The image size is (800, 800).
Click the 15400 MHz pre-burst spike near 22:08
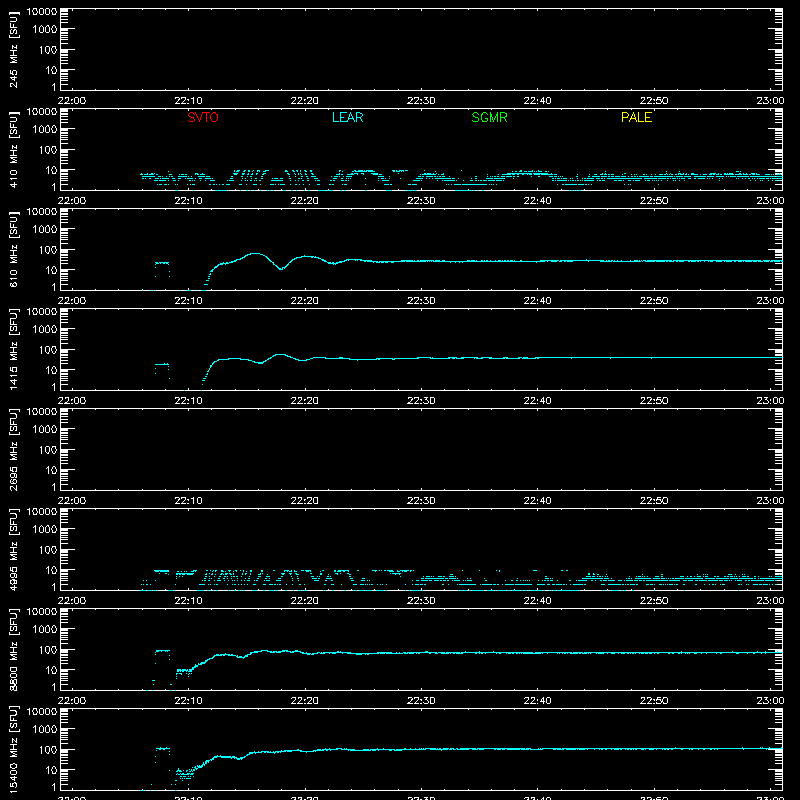162,749
